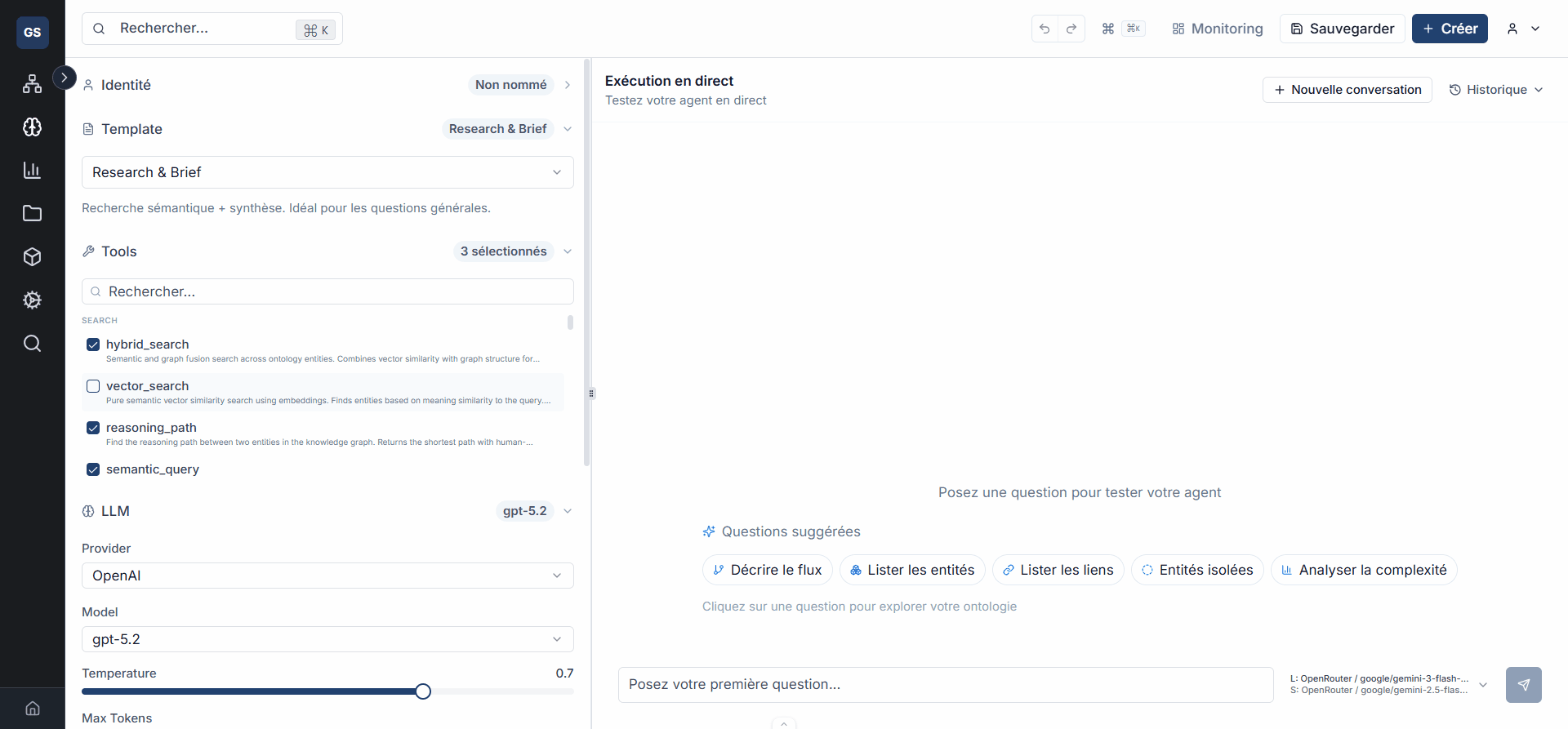Open the Research & Brief template dropdown
The height and width of the screenshot is (729, 1568).
(x=327, y=172)
